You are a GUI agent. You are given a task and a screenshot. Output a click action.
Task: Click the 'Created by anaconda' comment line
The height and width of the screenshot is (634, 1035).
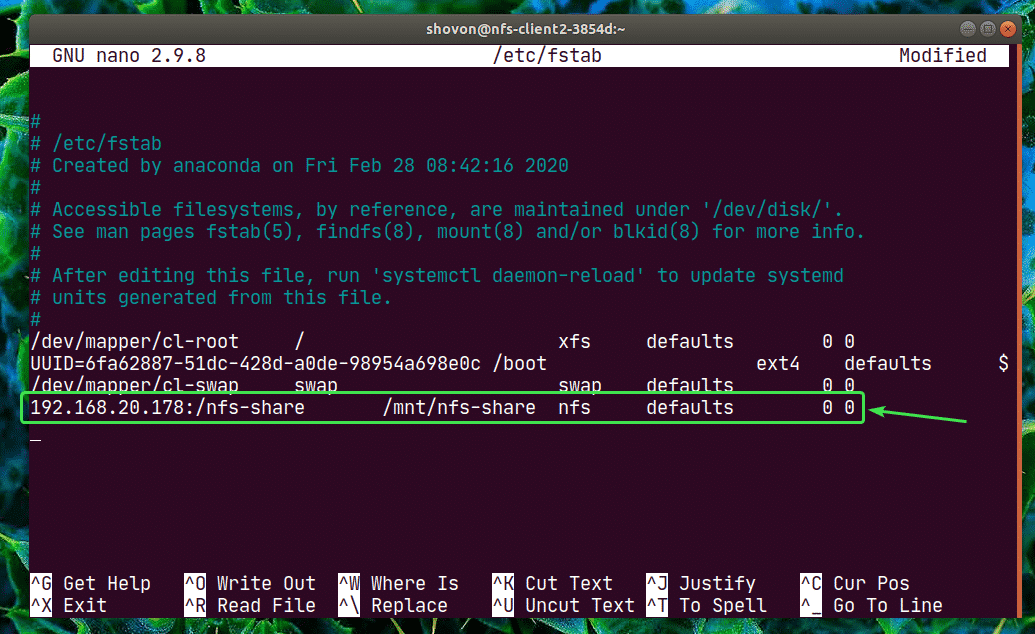300,165
